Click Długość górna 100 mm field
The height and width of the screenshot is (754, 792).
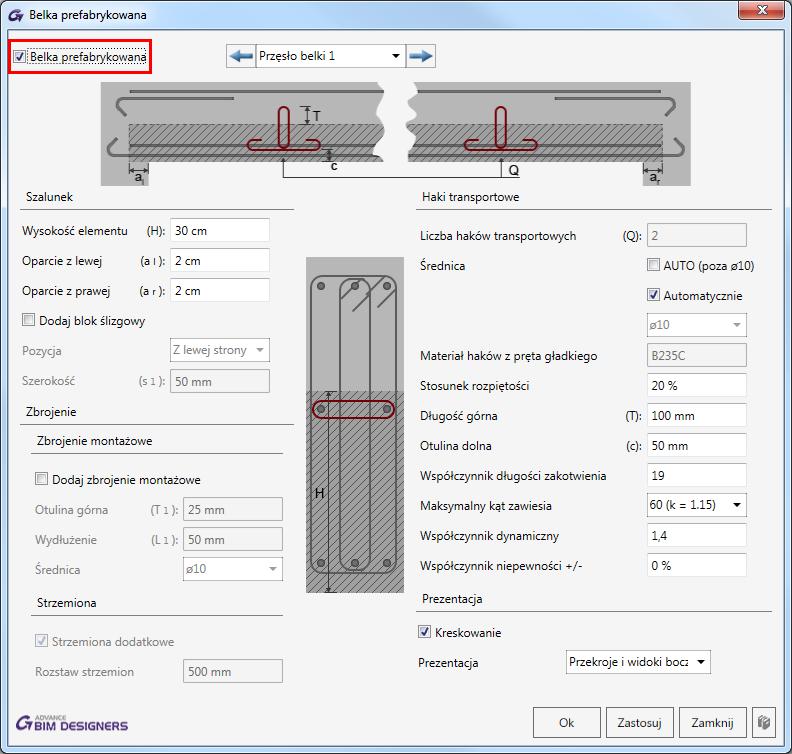click(x=697, y=415)
